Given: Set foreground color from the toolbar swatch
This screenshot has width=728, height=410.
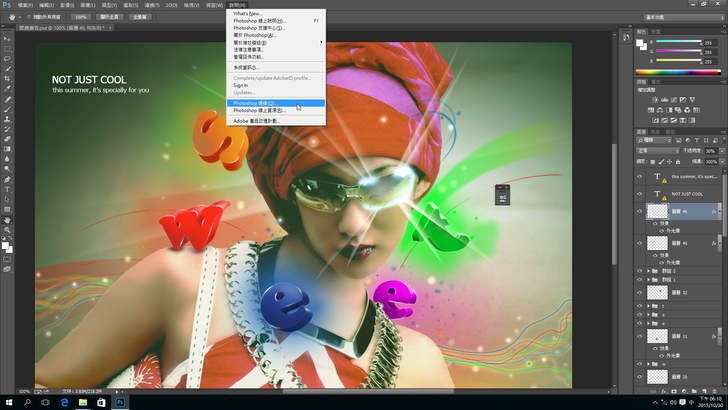Looking at the screenshot, I should click(5, 243).
